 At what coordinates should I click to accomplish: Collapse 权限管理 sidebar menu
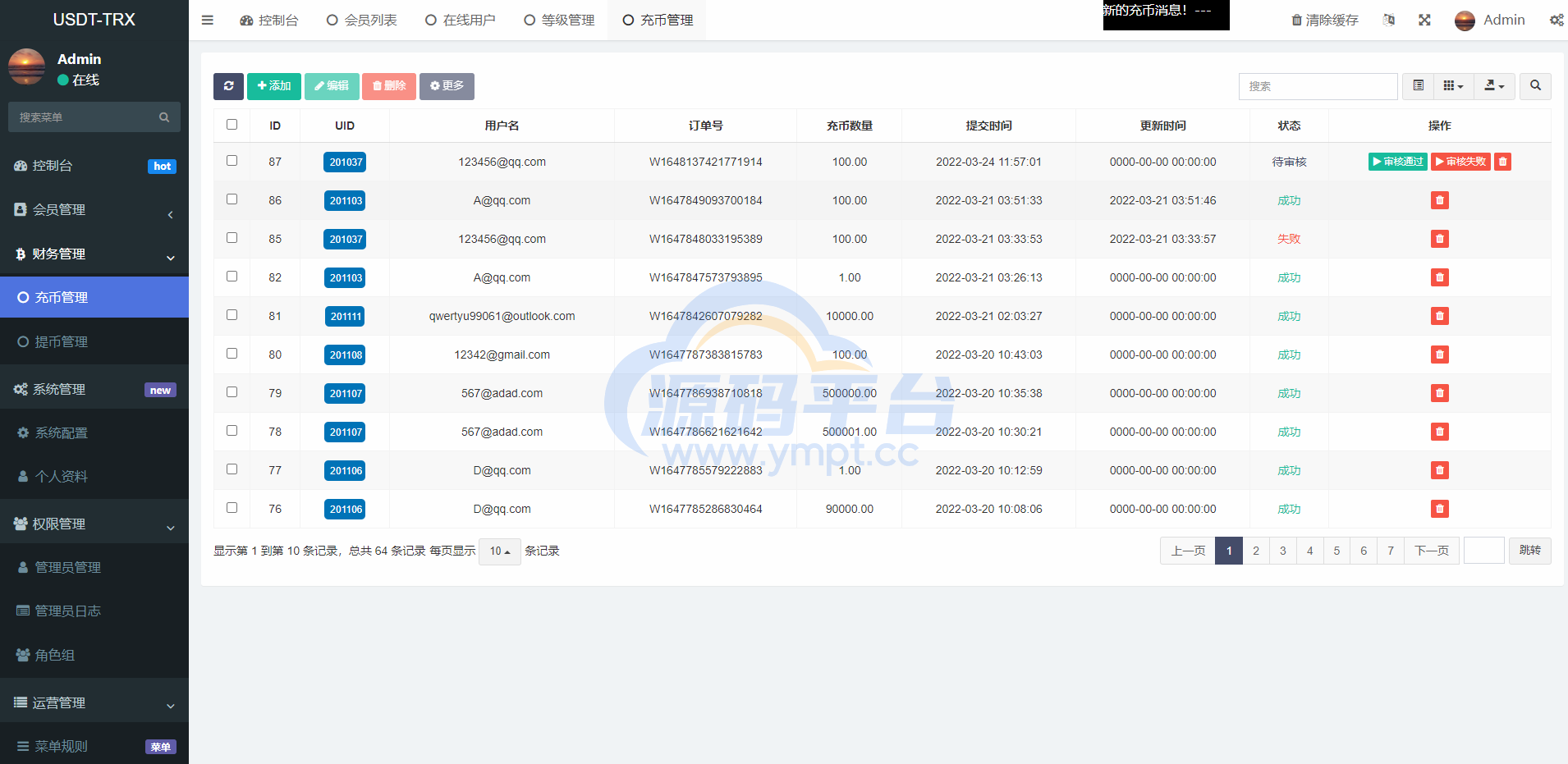click(x=94, y=524)
